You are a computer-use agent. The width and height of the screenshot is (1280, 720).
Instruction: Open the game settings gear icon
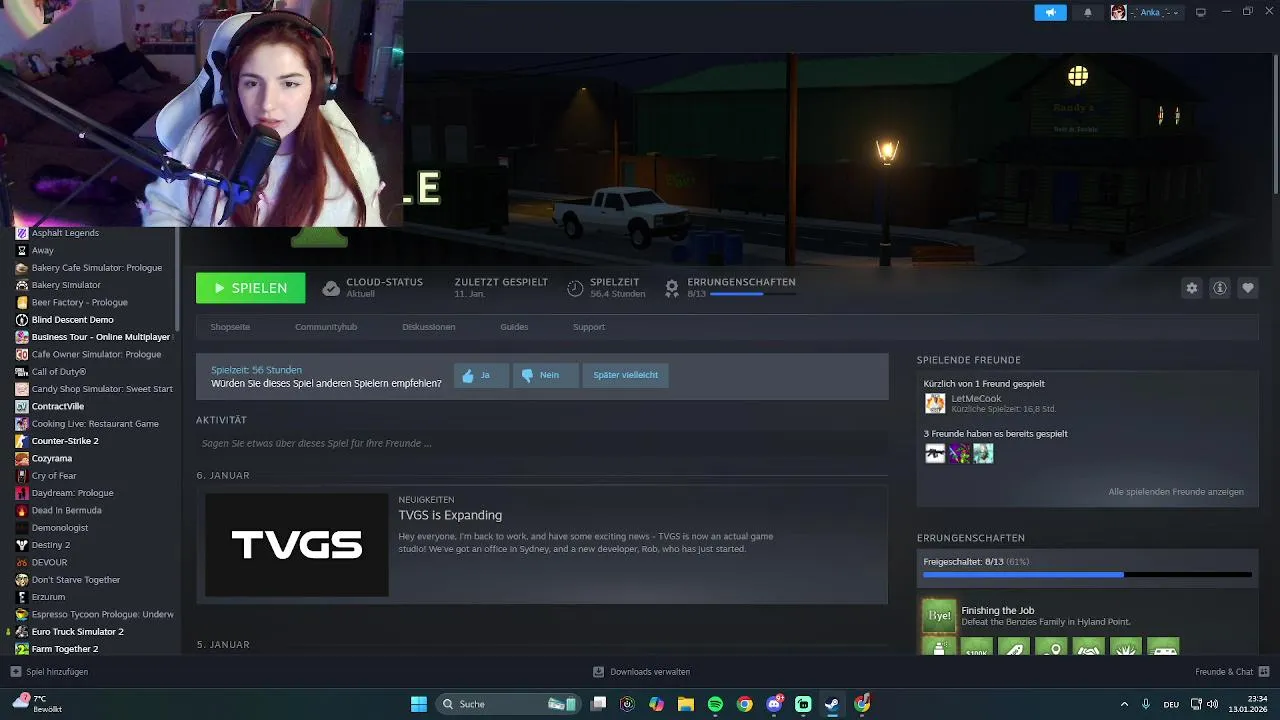1191,288
